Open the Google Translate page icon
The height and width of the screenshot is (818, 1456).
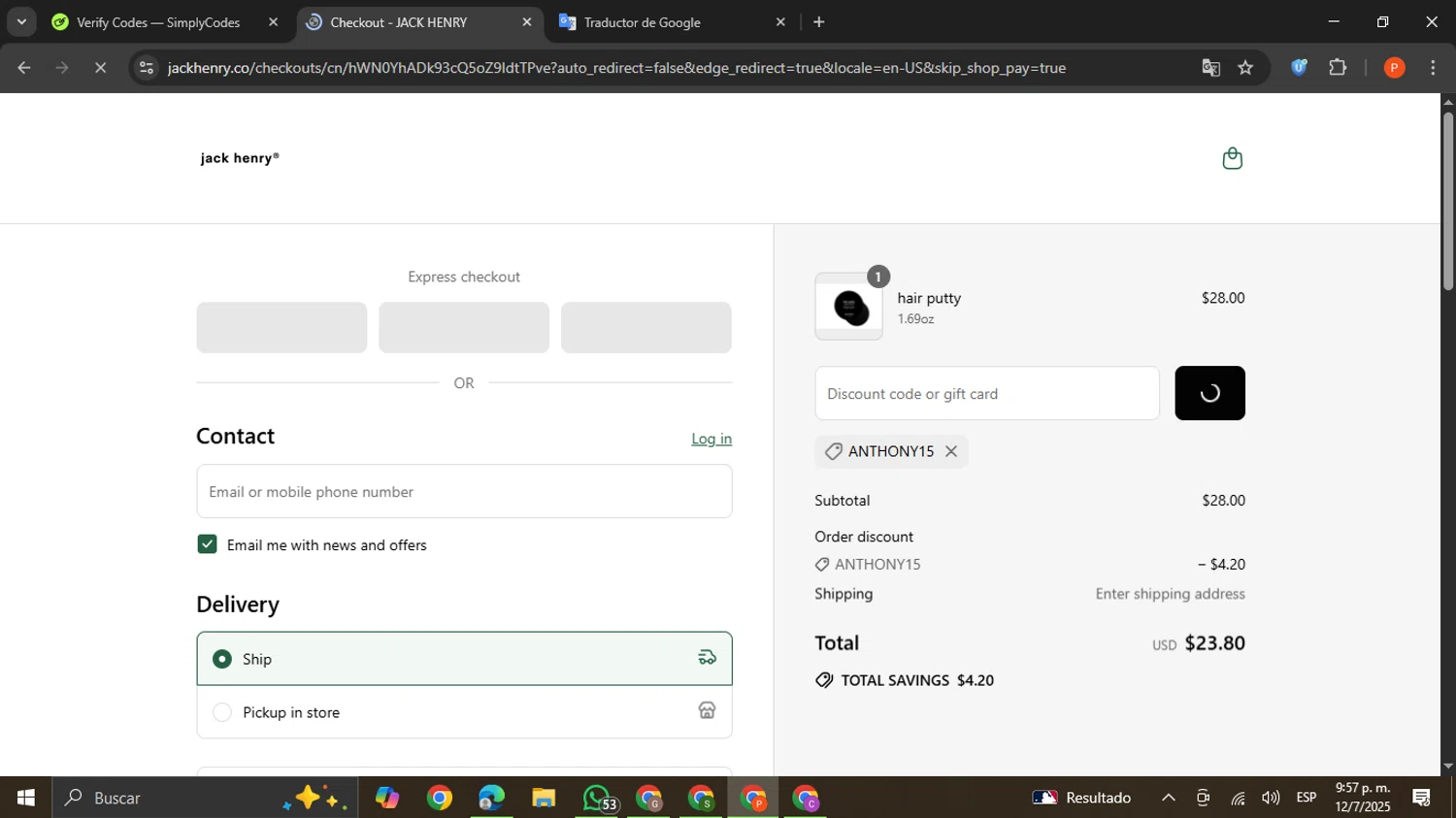1210,68
